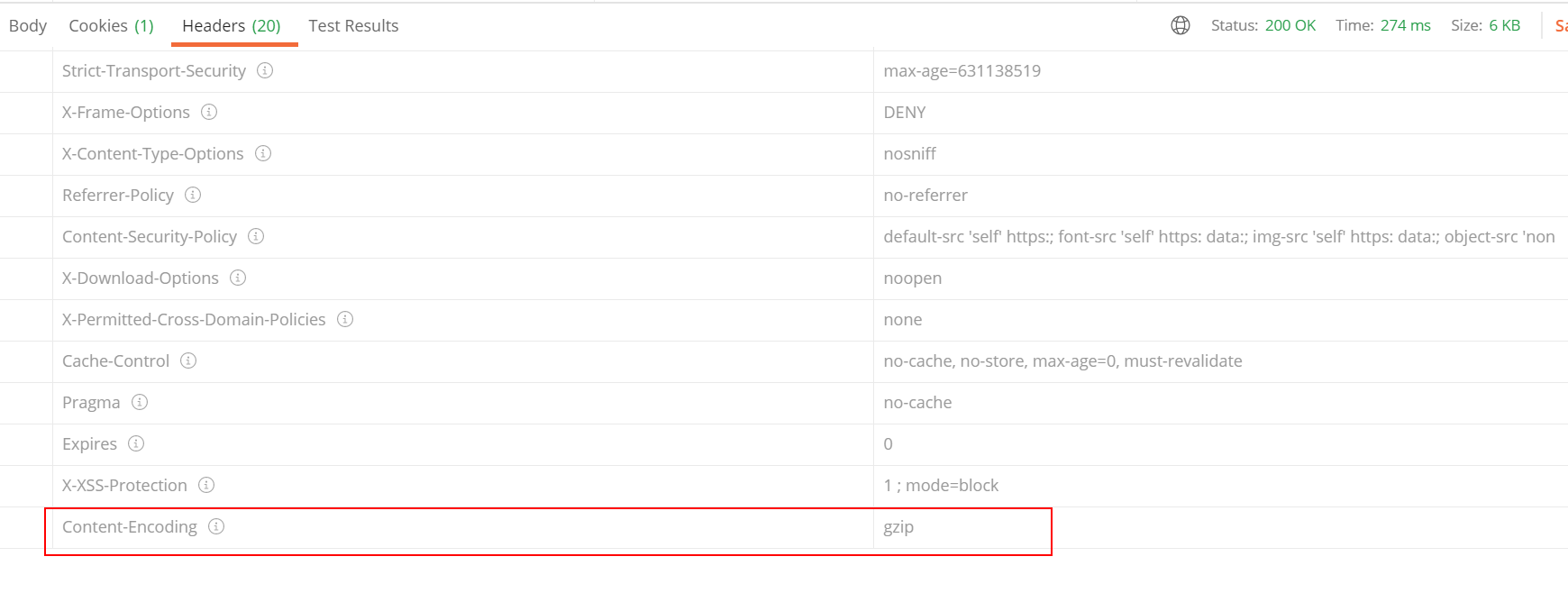
Task: Click the info icon beside Expires
Action: (136, 443)
